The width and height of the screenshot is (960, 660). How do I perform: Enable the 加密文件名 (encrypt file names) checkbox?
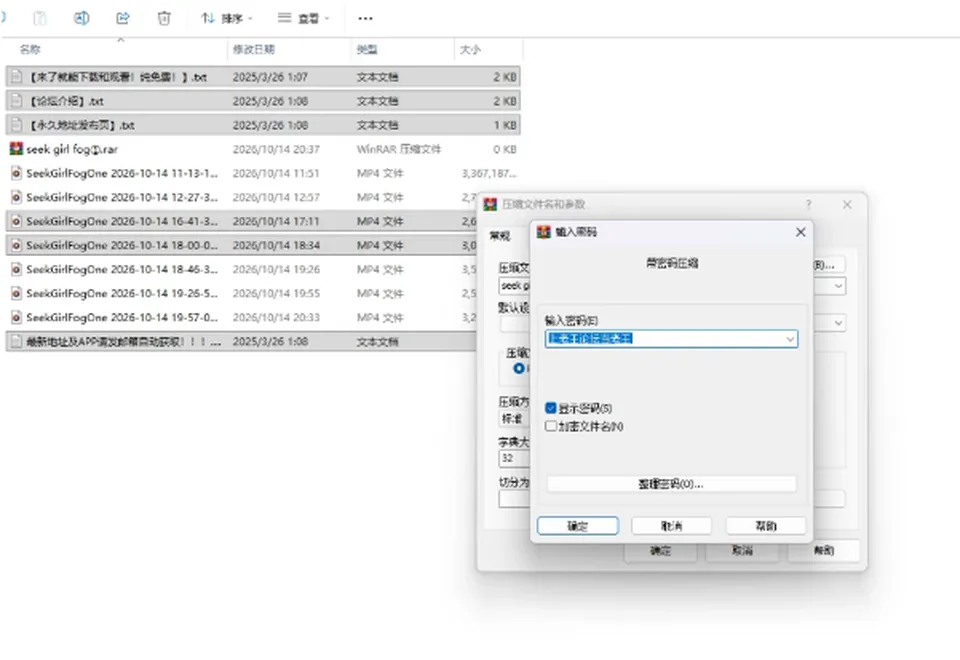pos(550,426)
